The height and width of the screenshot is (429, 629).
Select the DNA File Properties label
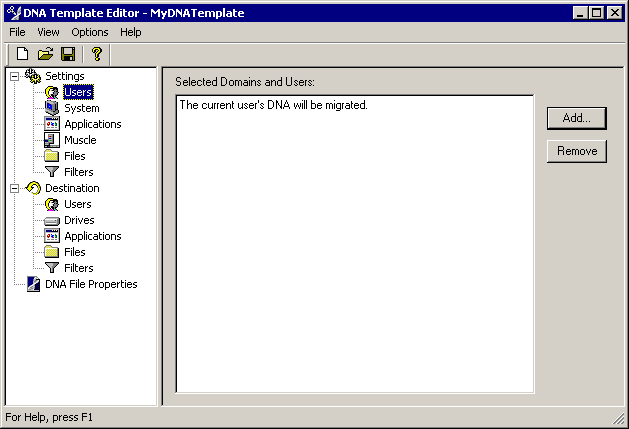click(x=91, y=284)
